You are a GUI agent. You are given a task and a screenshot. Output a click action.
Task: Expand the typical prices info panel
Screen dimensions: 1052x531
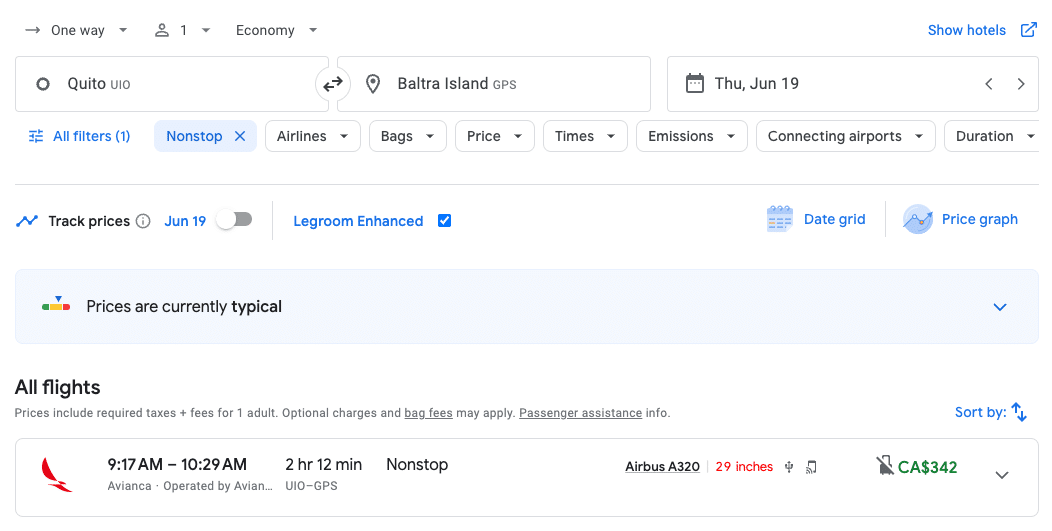[1000, 307]
